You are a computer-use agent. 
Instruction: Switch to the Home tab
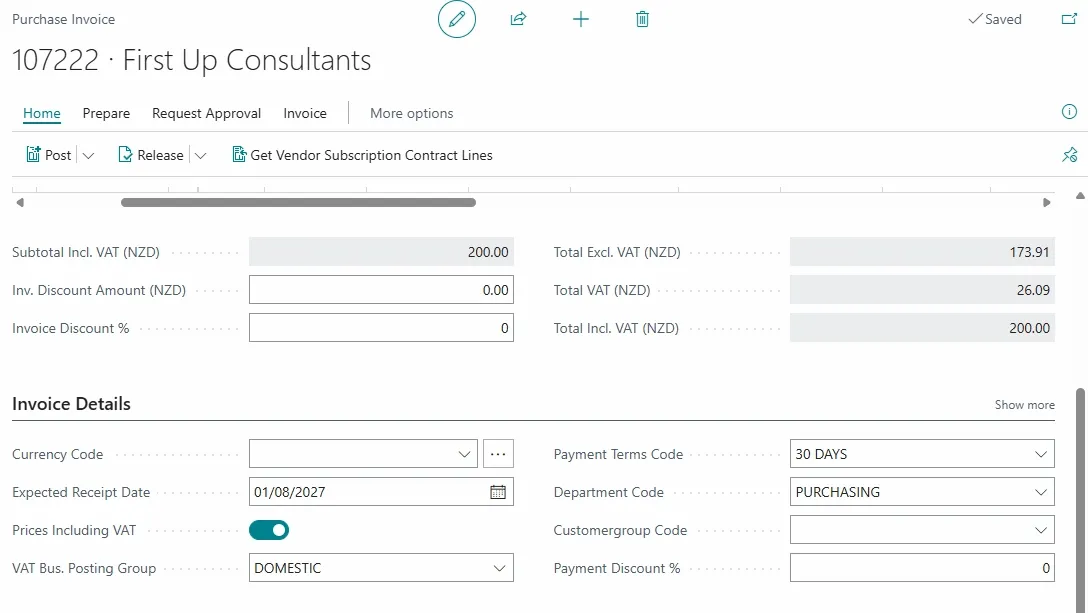point(42,113)
